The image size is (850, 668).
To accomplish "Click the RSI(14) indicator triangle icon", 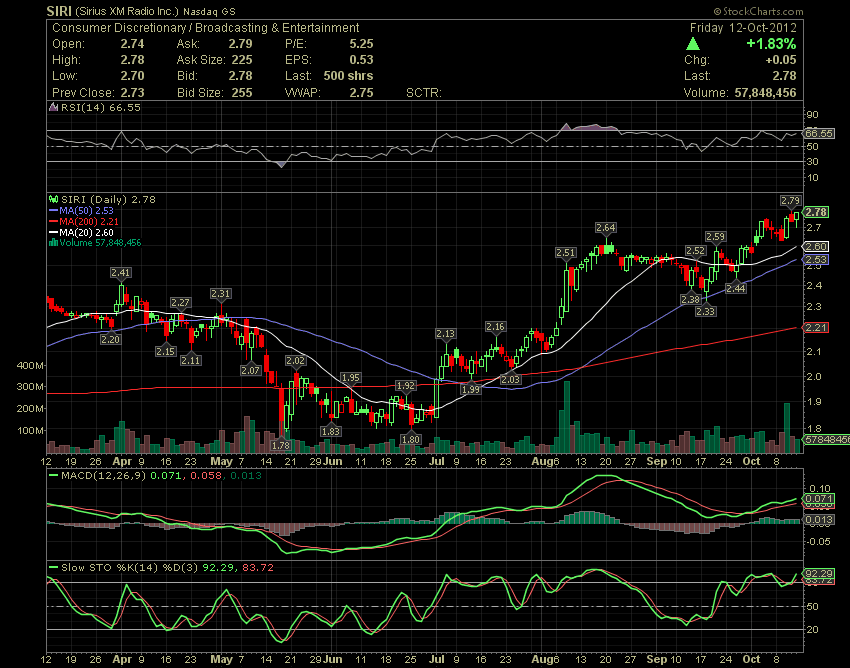I will pos(53,107).
